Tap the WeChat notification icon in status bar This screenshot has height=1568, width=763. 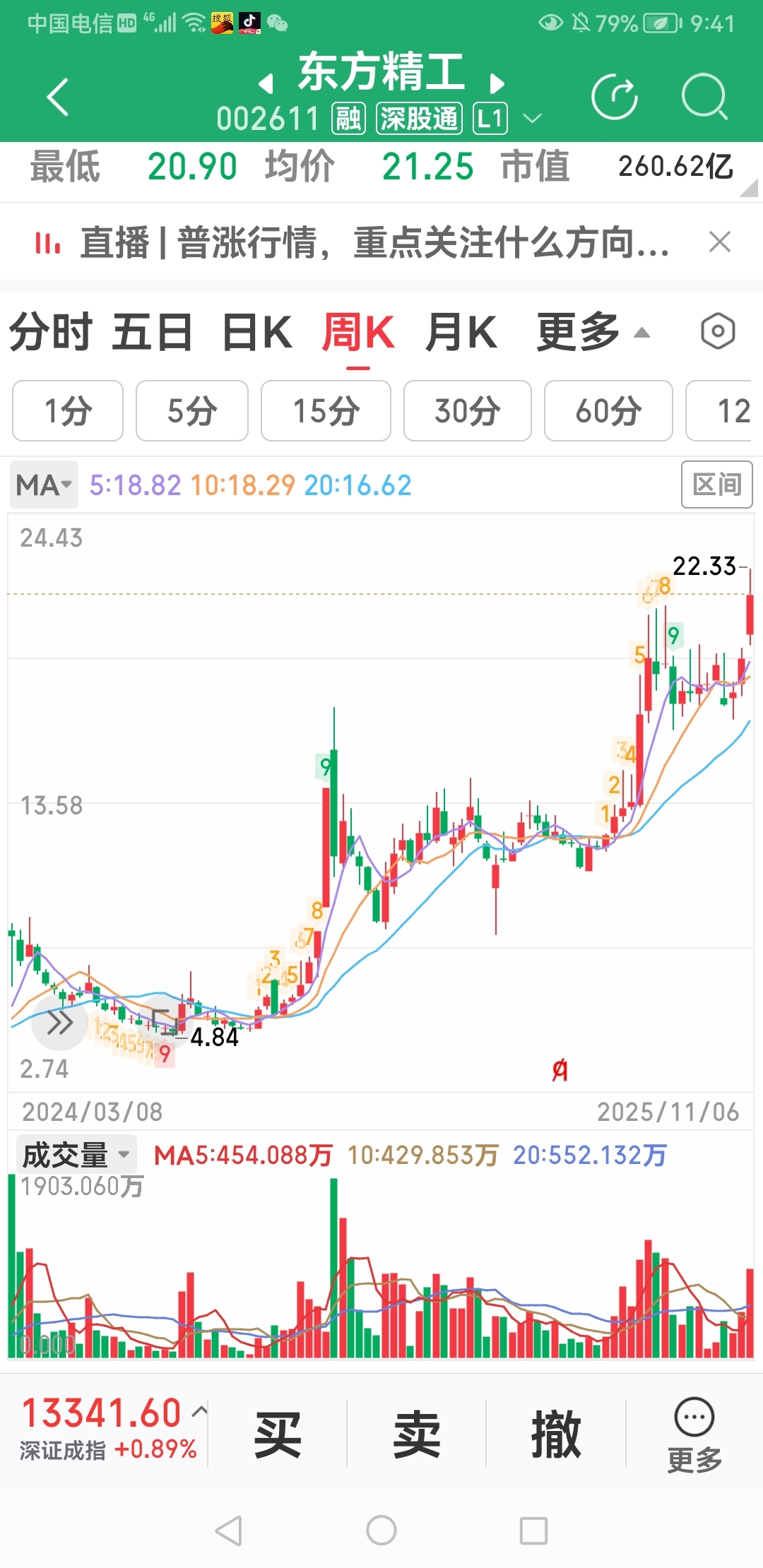pyautogui.click(x=278, y=24)
